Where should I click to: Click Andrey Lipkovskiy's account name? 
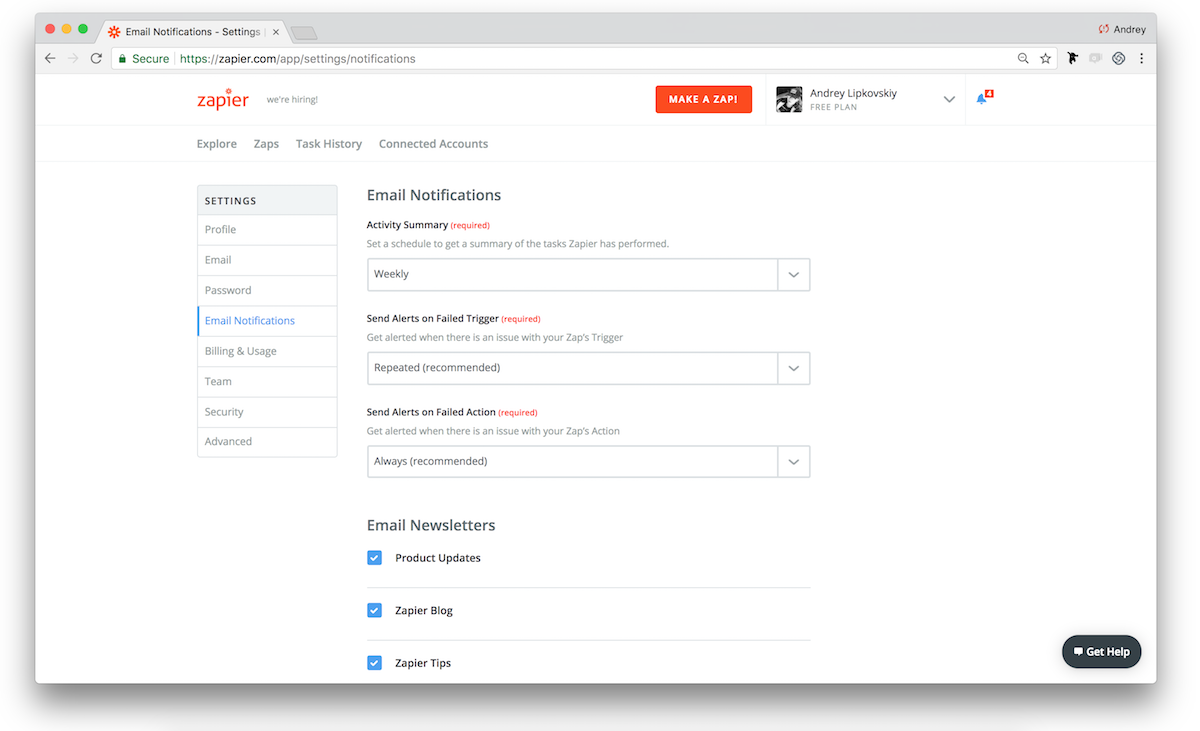point(853,93)
